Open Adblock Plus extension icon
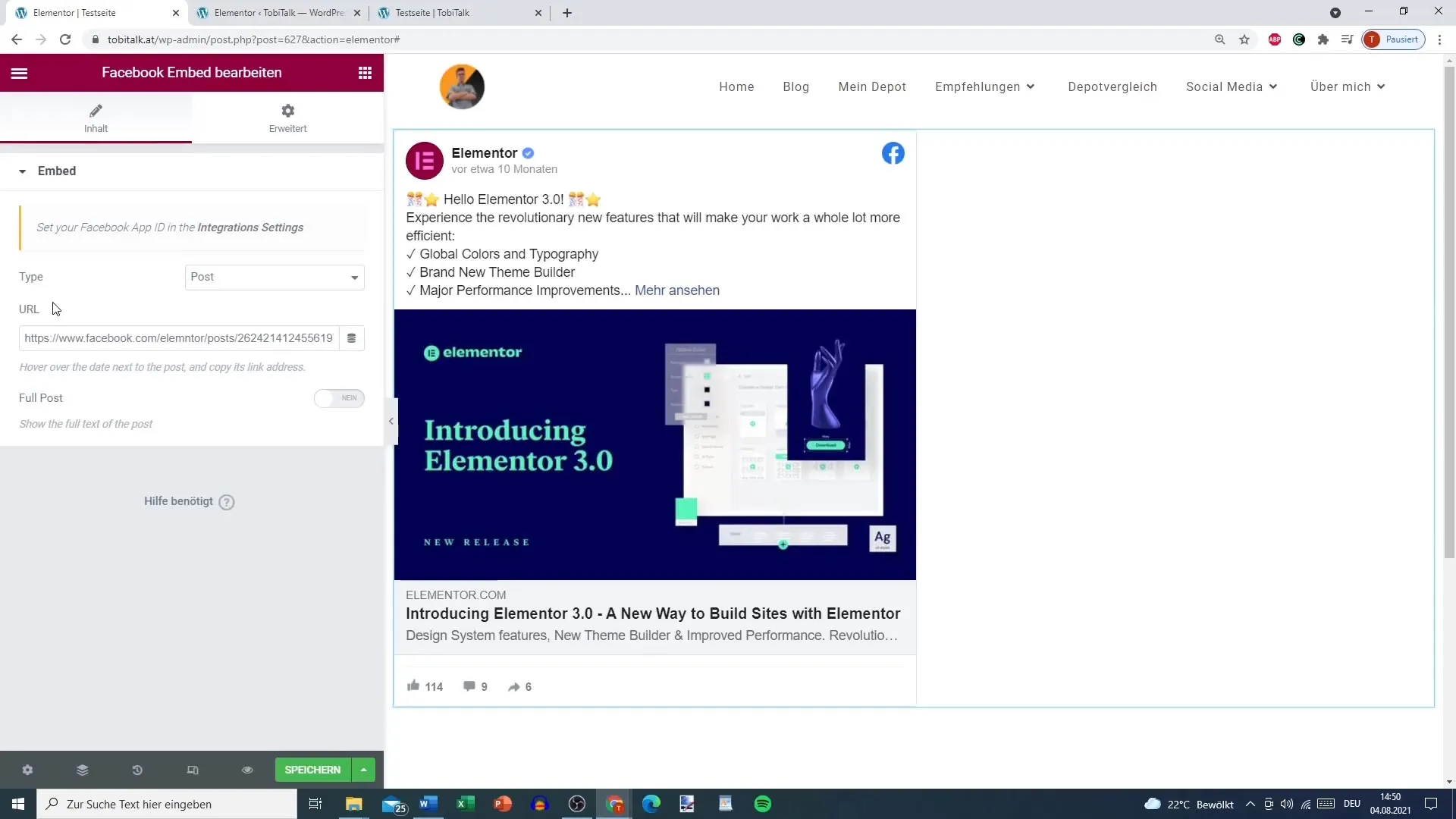This screenshot has height=819, width=1456. (x=1275, y=39)
